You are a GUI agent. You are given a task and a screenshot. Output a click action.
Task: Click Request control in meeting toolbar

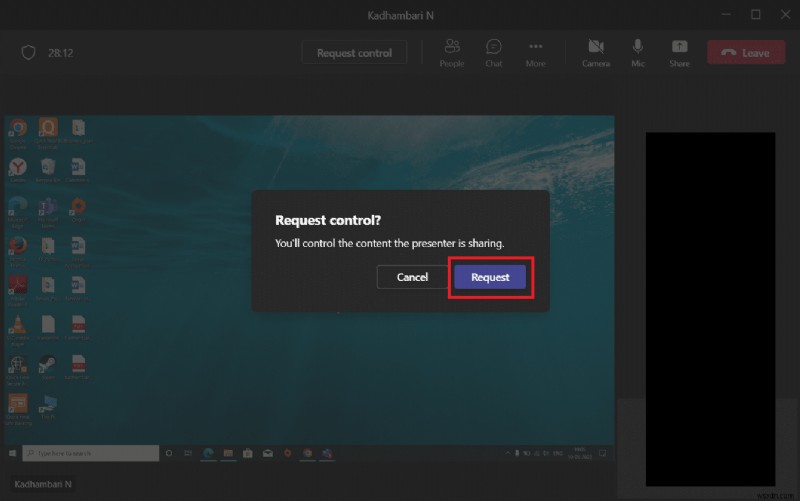pos(355,53)
